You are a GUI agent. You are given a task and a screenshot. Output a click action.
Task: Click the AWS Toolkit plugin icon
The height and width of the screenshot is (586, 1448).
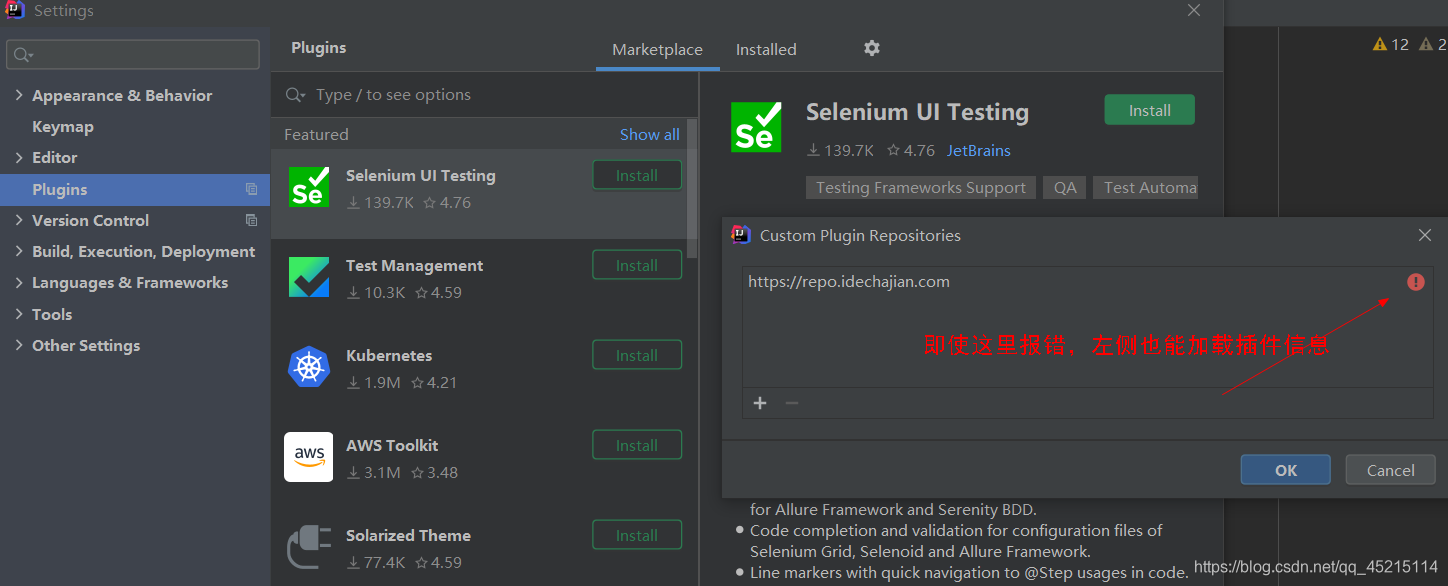[x=309, y=457]
